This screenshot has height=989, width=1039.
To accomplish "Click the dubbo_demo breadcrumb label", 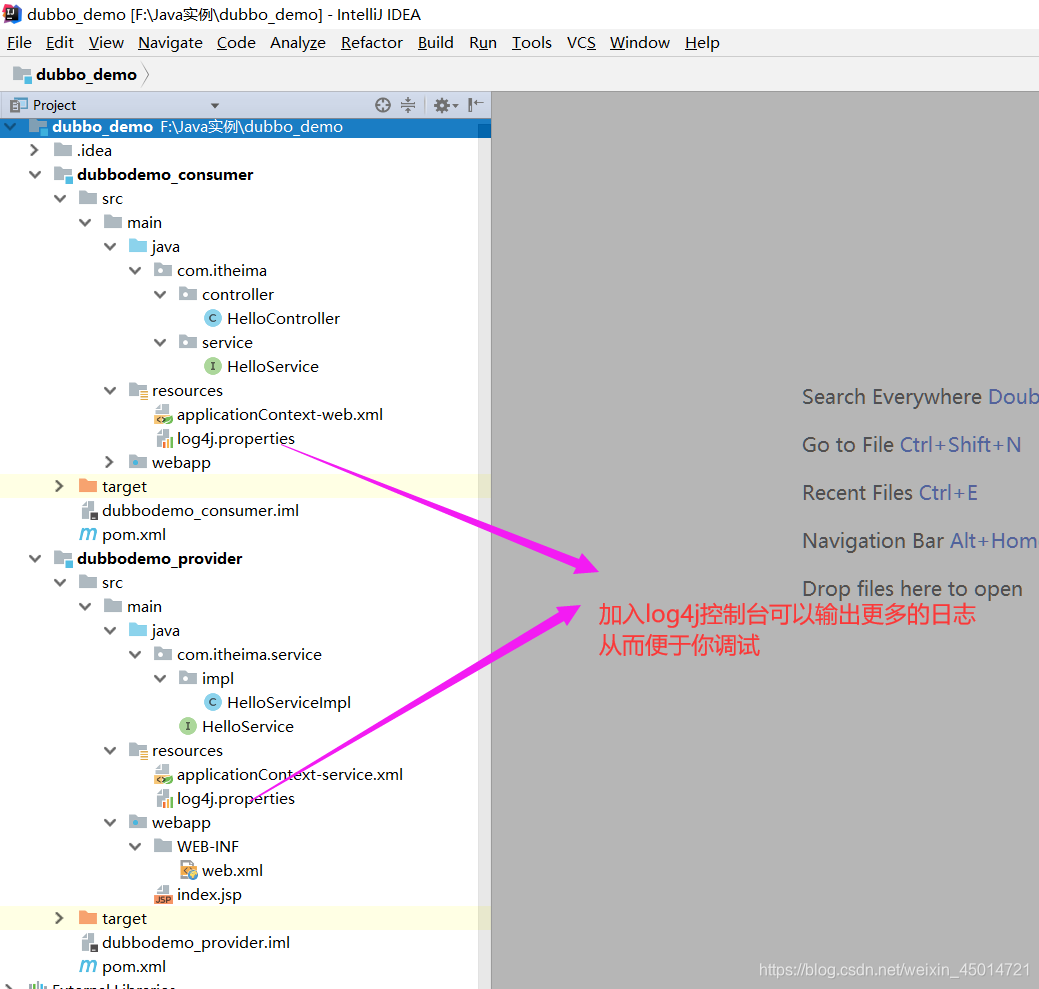I will [86, 75].
